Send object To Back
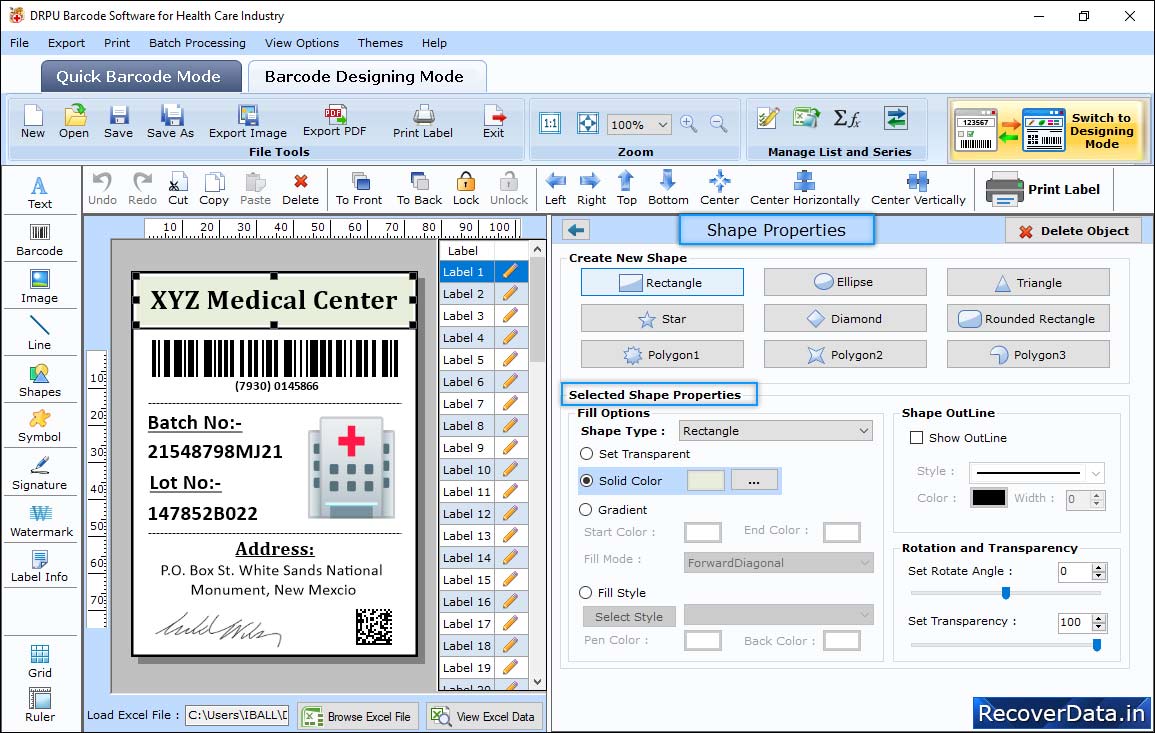The width and height of the screenshot is (1155, 733). click(419, 189)
